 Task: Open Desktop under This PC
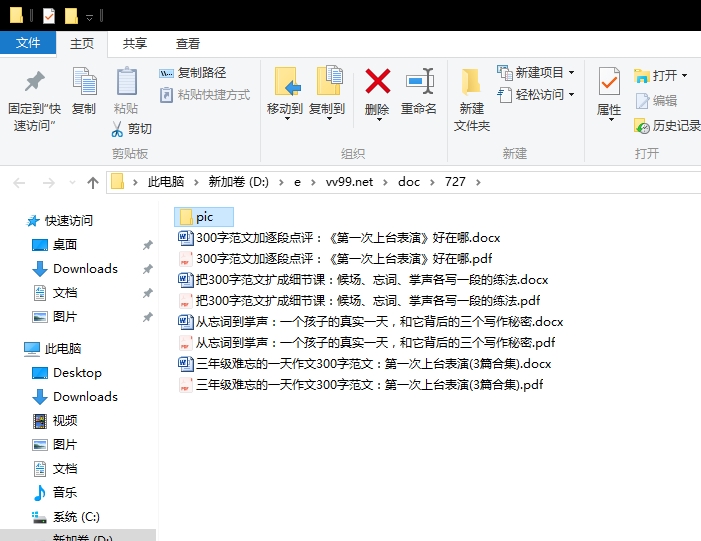[x=67, y=372]
